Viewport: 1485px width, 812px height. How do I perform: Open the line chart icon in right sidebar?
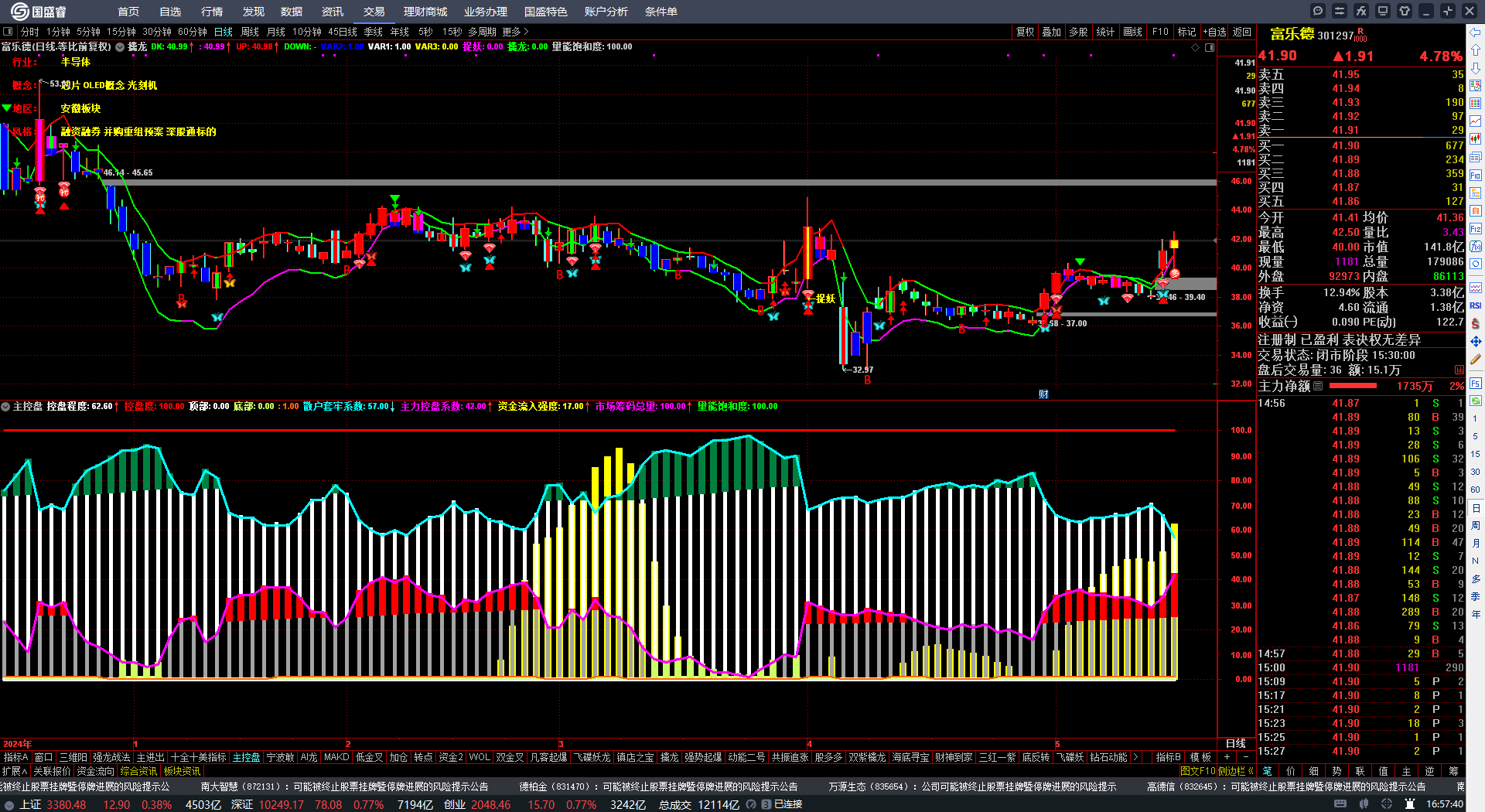click(1476, 121)
